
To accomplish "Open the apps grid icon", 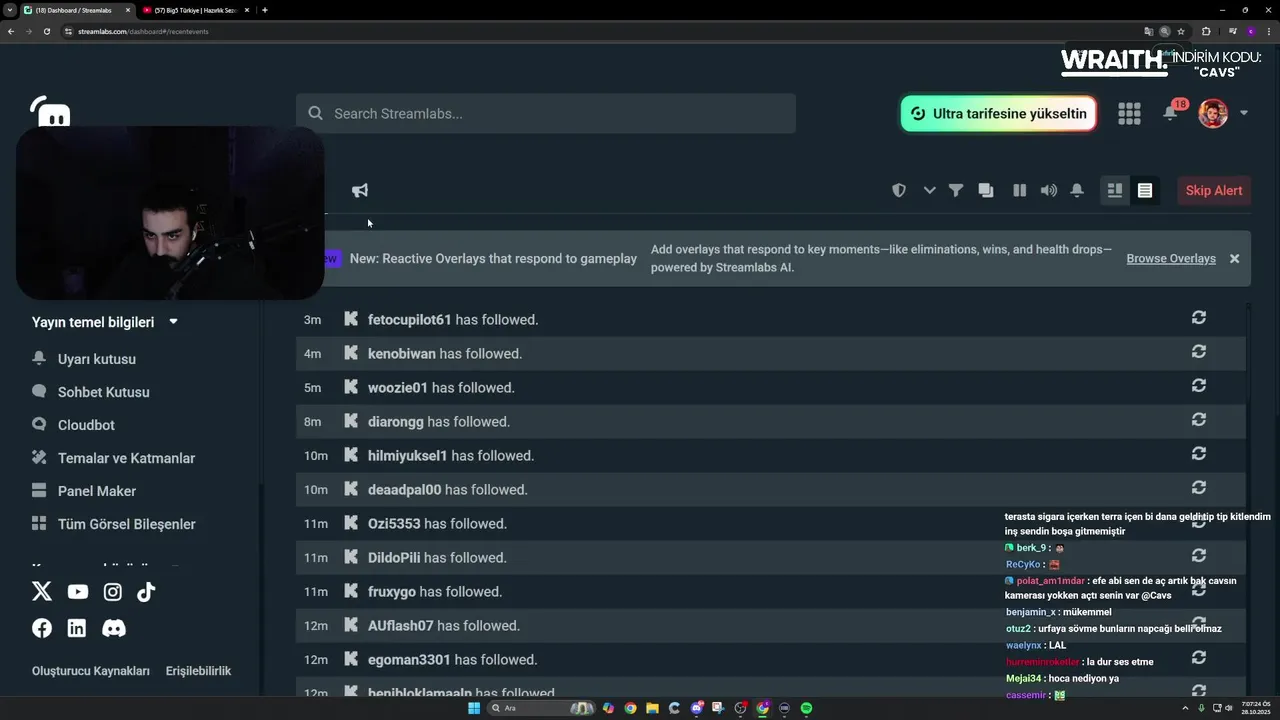I will point(1129,114).
